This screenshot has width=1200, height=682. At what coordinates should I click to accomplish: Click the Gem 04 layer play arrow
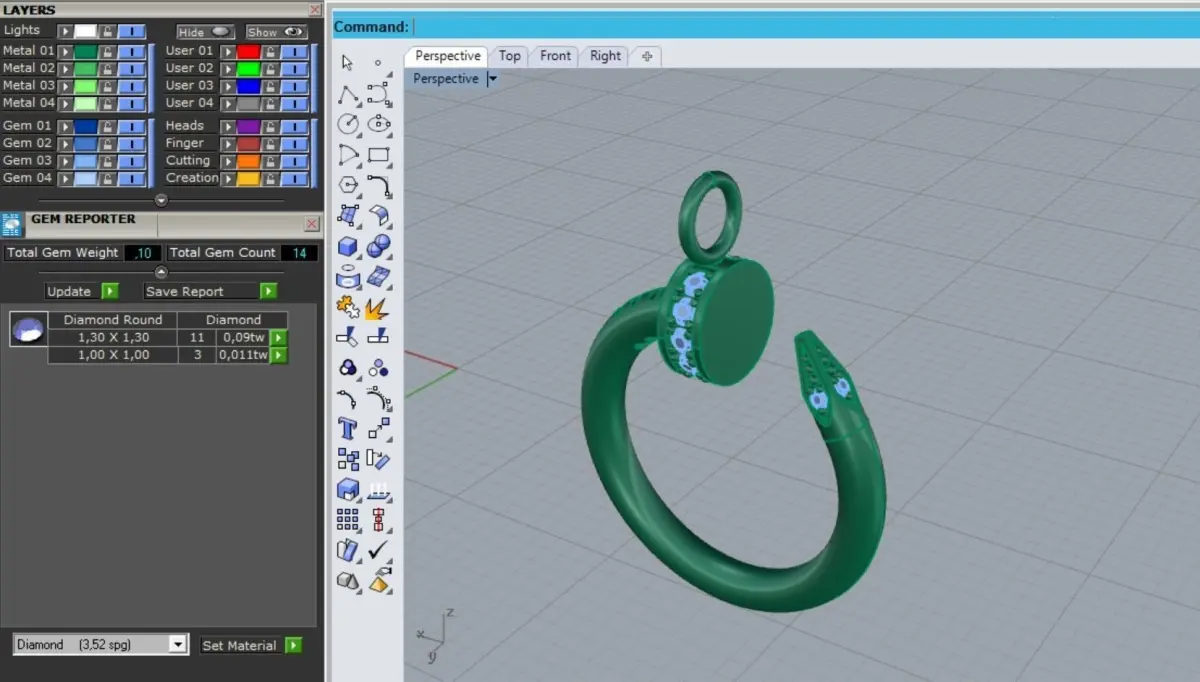[x=65, y=179]
